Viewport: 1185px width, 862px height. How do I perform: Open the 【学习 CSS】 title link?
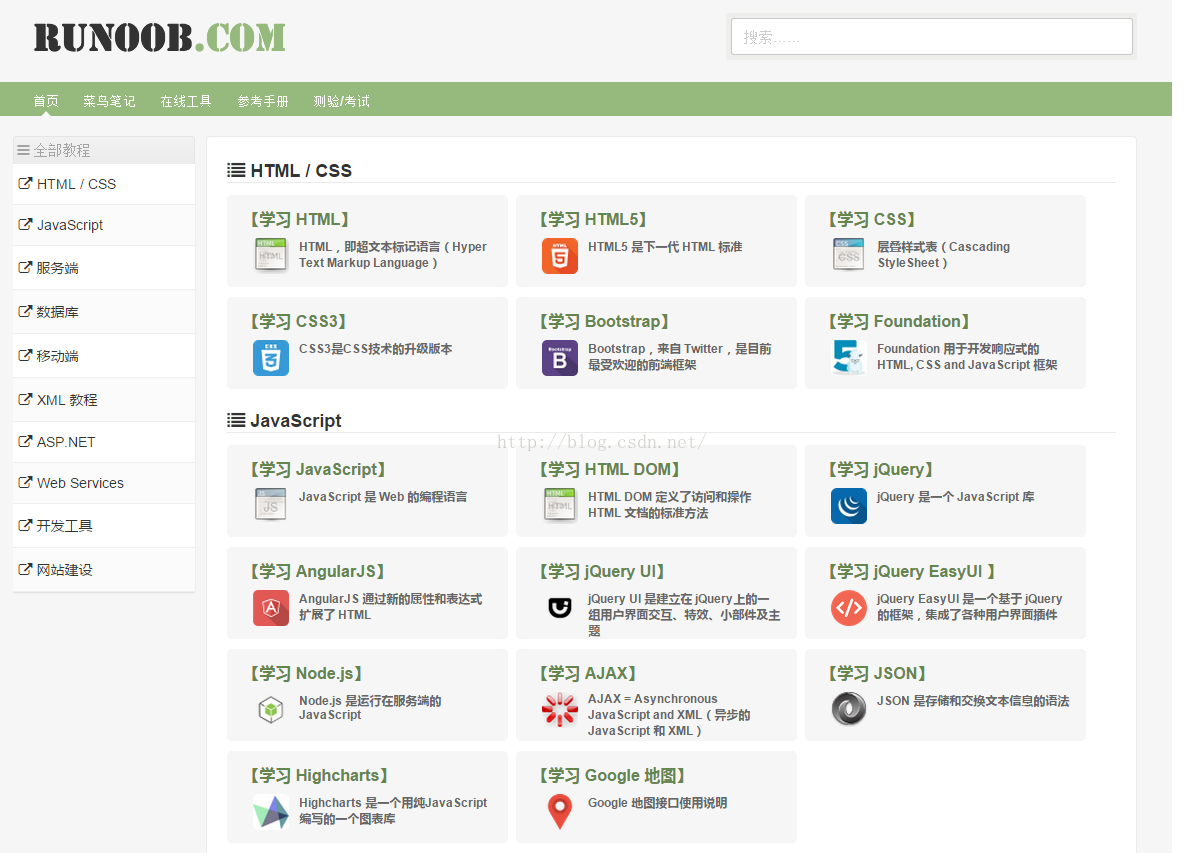(881, 222)
